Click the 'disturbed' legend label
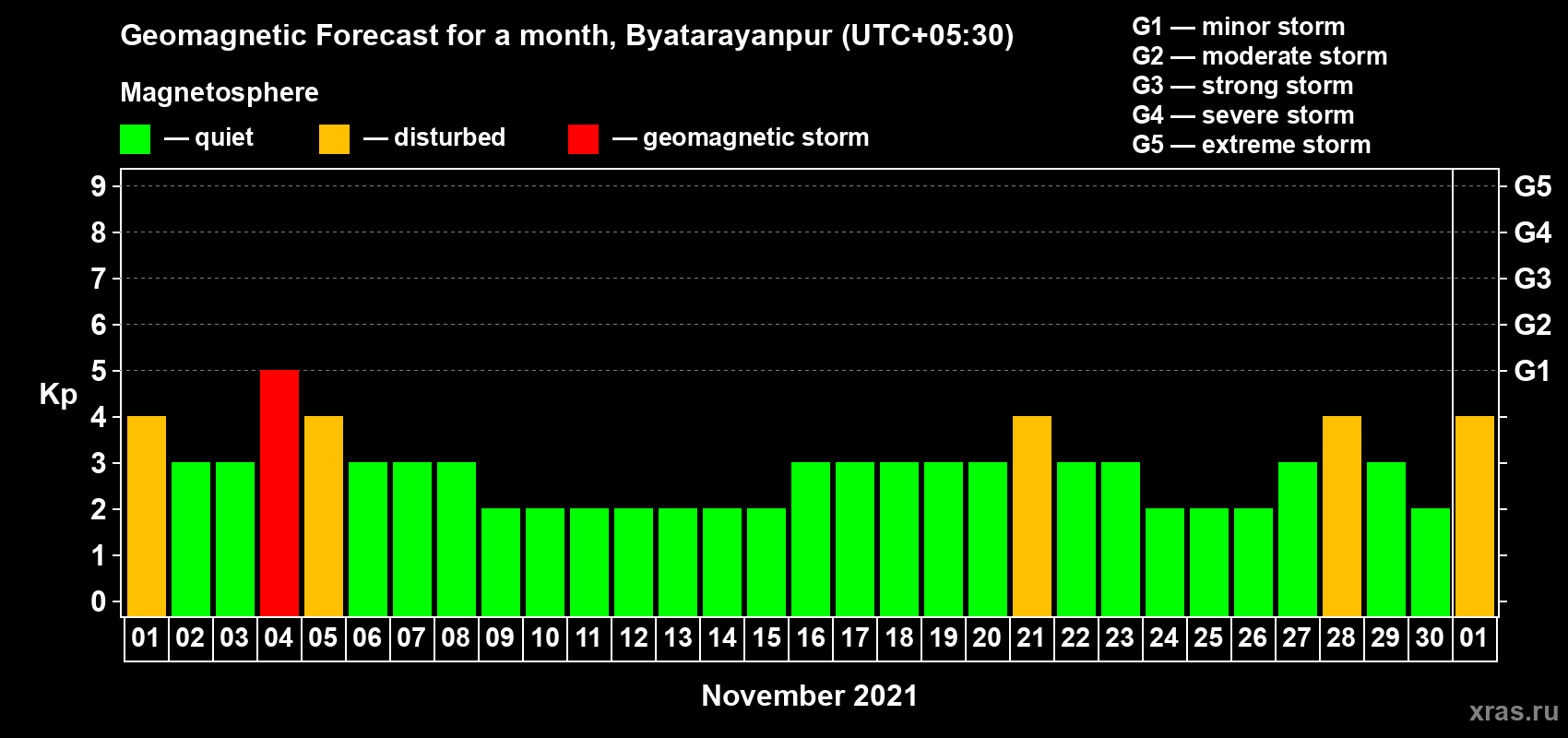 click(x=450, y=137)
